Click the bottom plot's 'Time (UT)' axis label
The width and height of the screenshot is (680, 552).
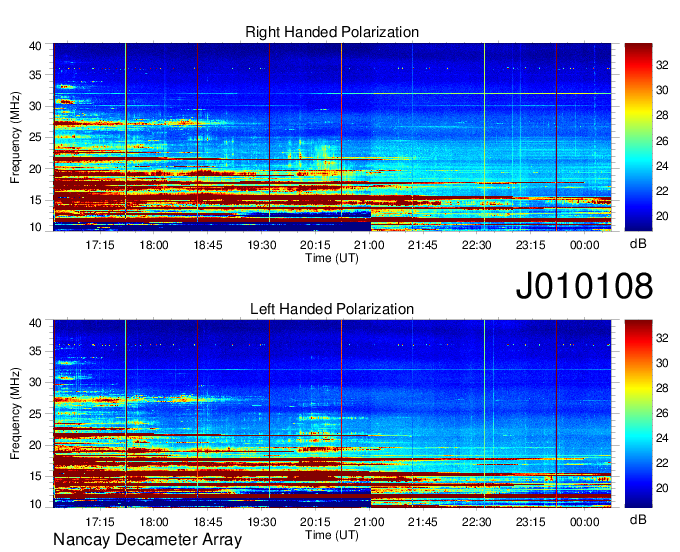pos(332,535)
